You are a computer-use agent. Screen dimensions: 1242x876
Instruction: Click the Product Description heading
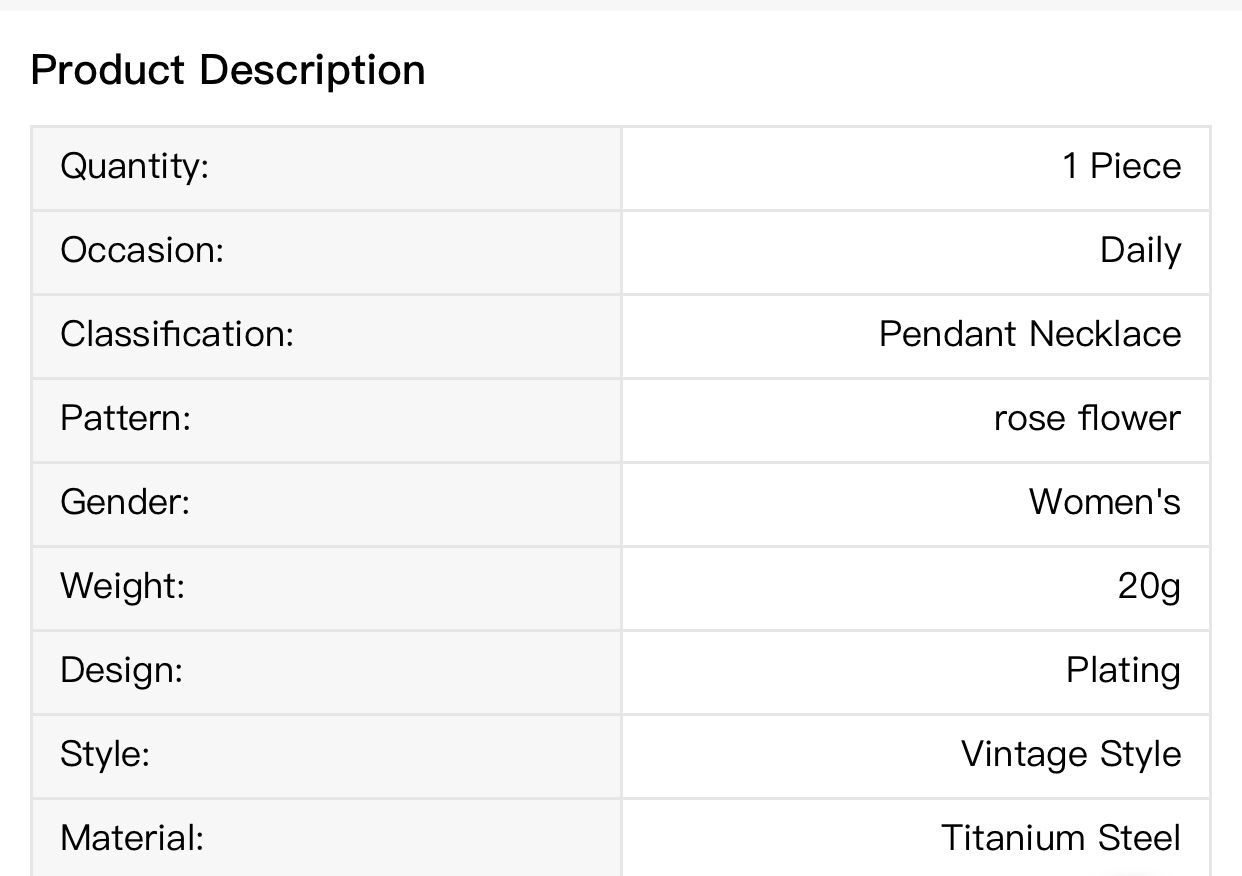tap(228, 71)
